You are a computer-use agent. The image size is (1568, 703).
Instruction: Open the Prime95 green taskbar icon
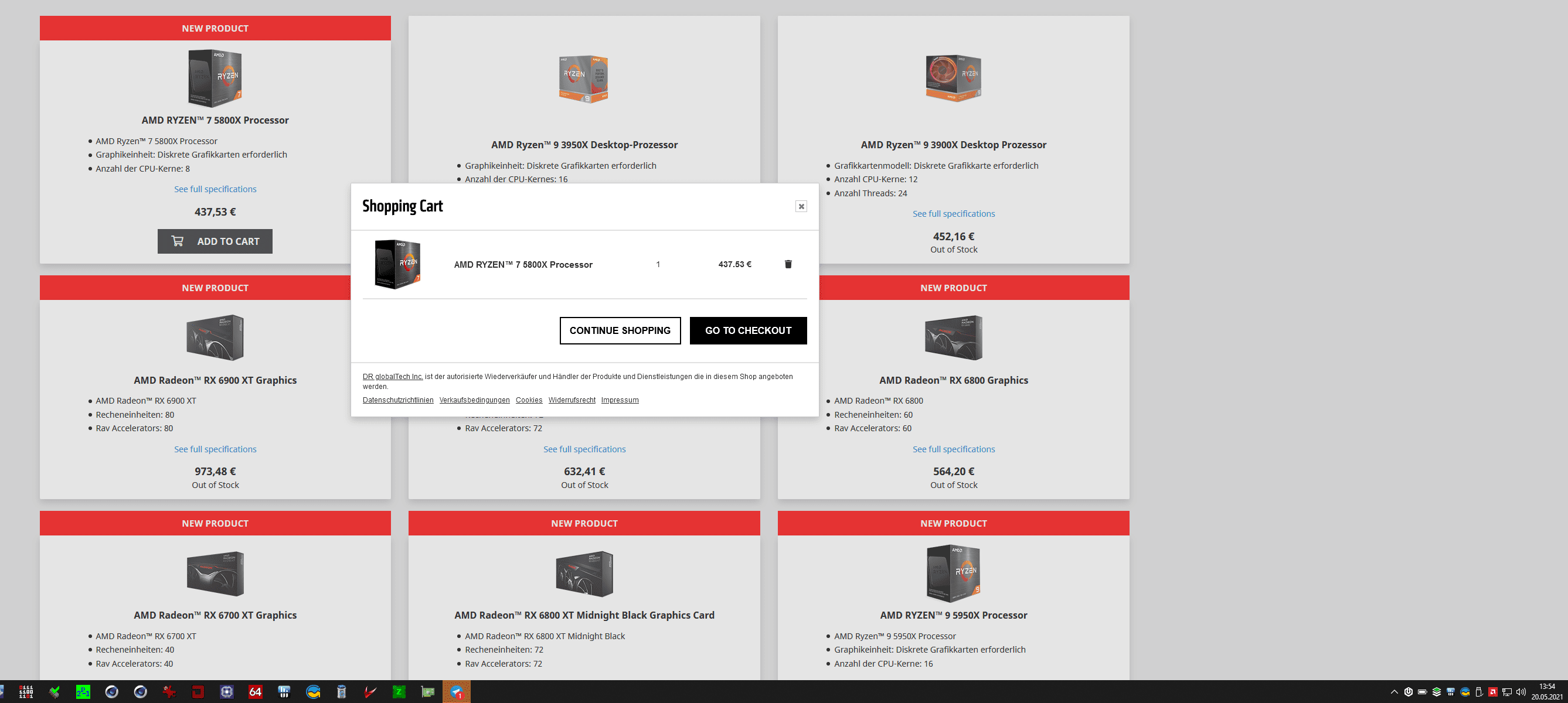coord(83,691)
